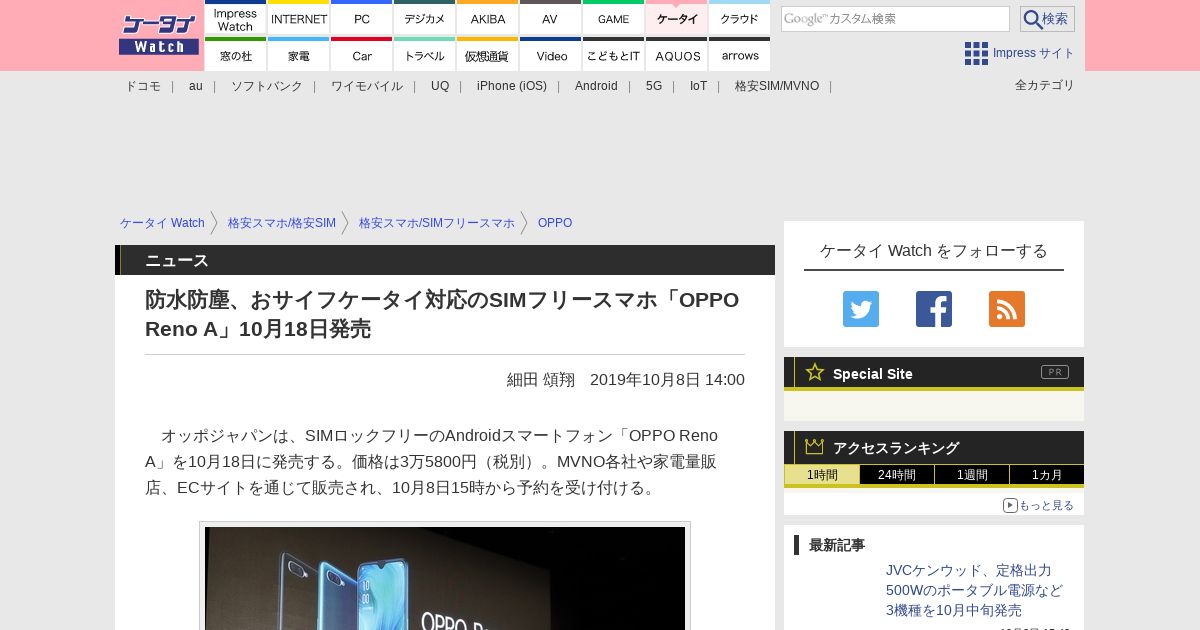Open the 全カテゴリ list
The width and height of the screenshot is (1200, 630).
pyautogui.click(x=1045, y=85)
